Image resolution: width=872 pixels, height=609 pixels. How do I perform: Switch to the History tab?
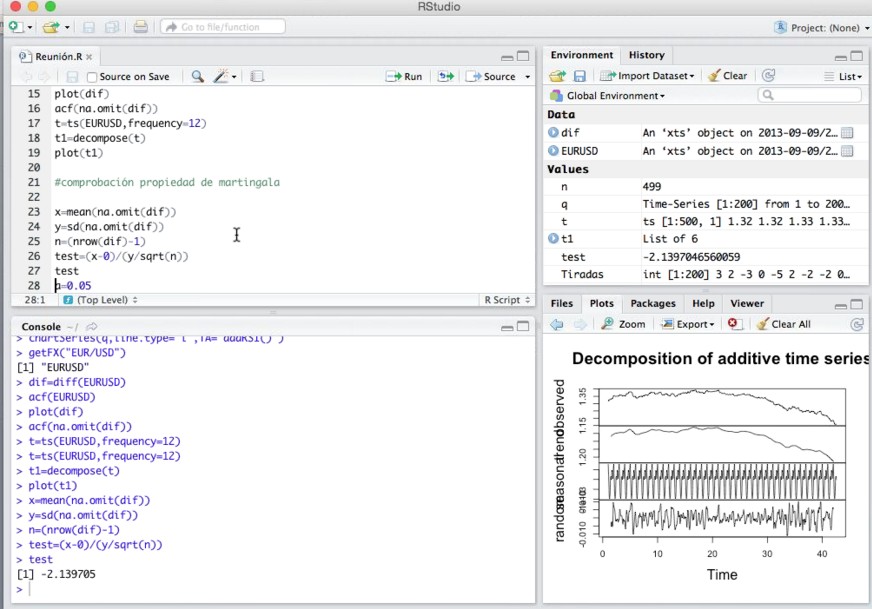[647, 55]
